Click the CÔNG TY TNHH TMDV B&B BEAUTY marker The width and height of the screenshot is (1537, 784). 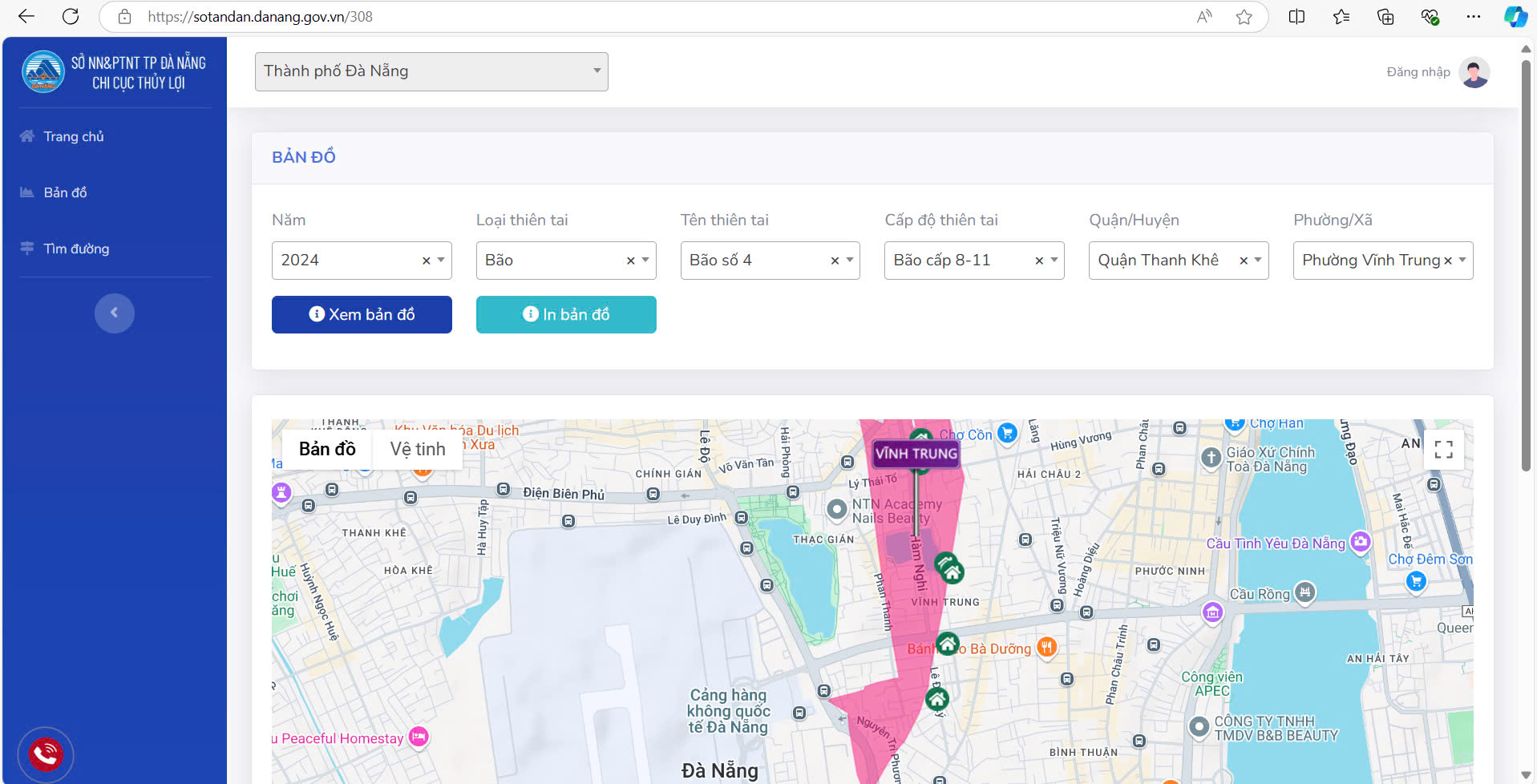(1199, 727)
